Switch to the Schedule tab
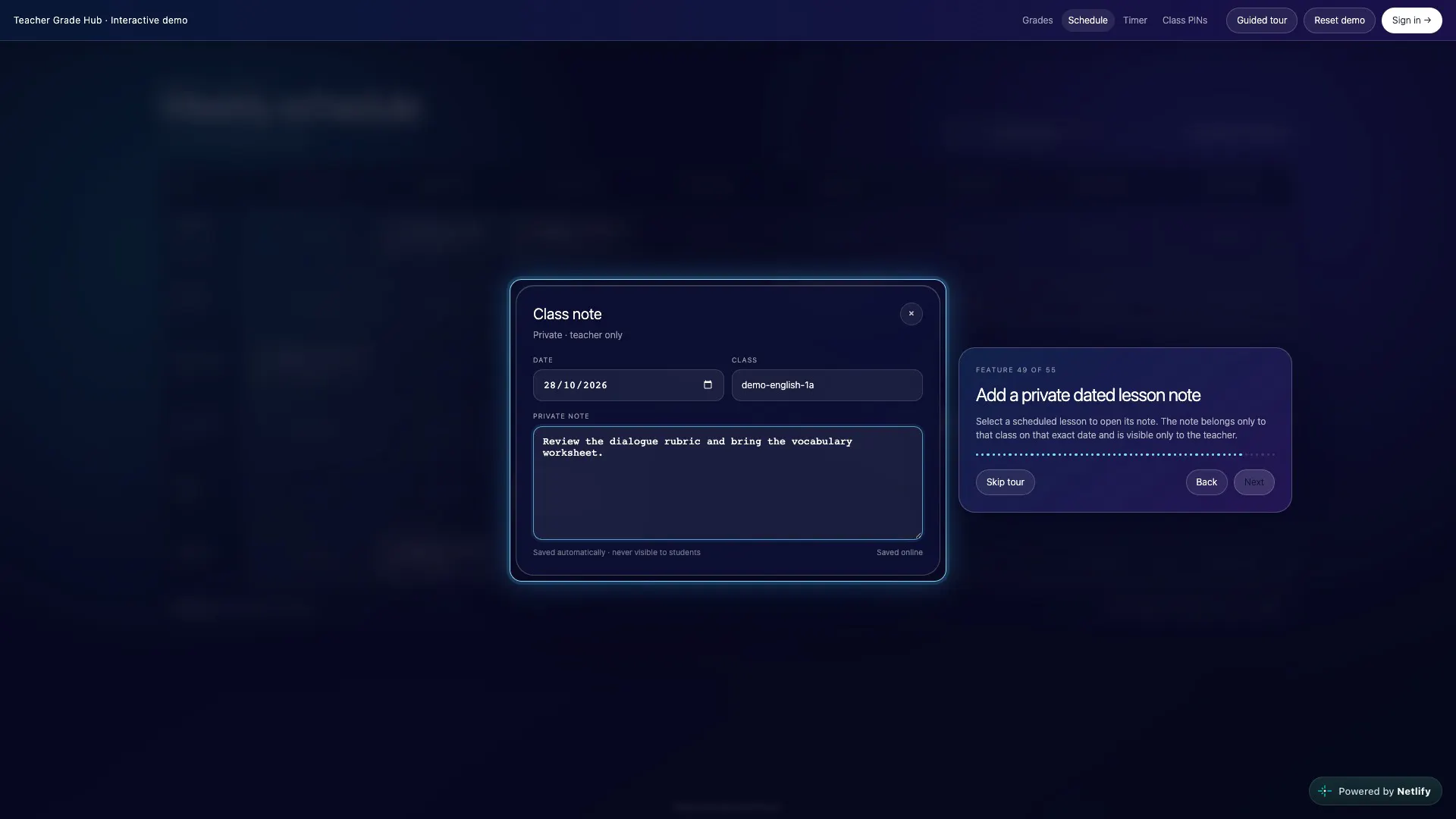This screenshot has width=1456, height=819. tap(1087, 20)
